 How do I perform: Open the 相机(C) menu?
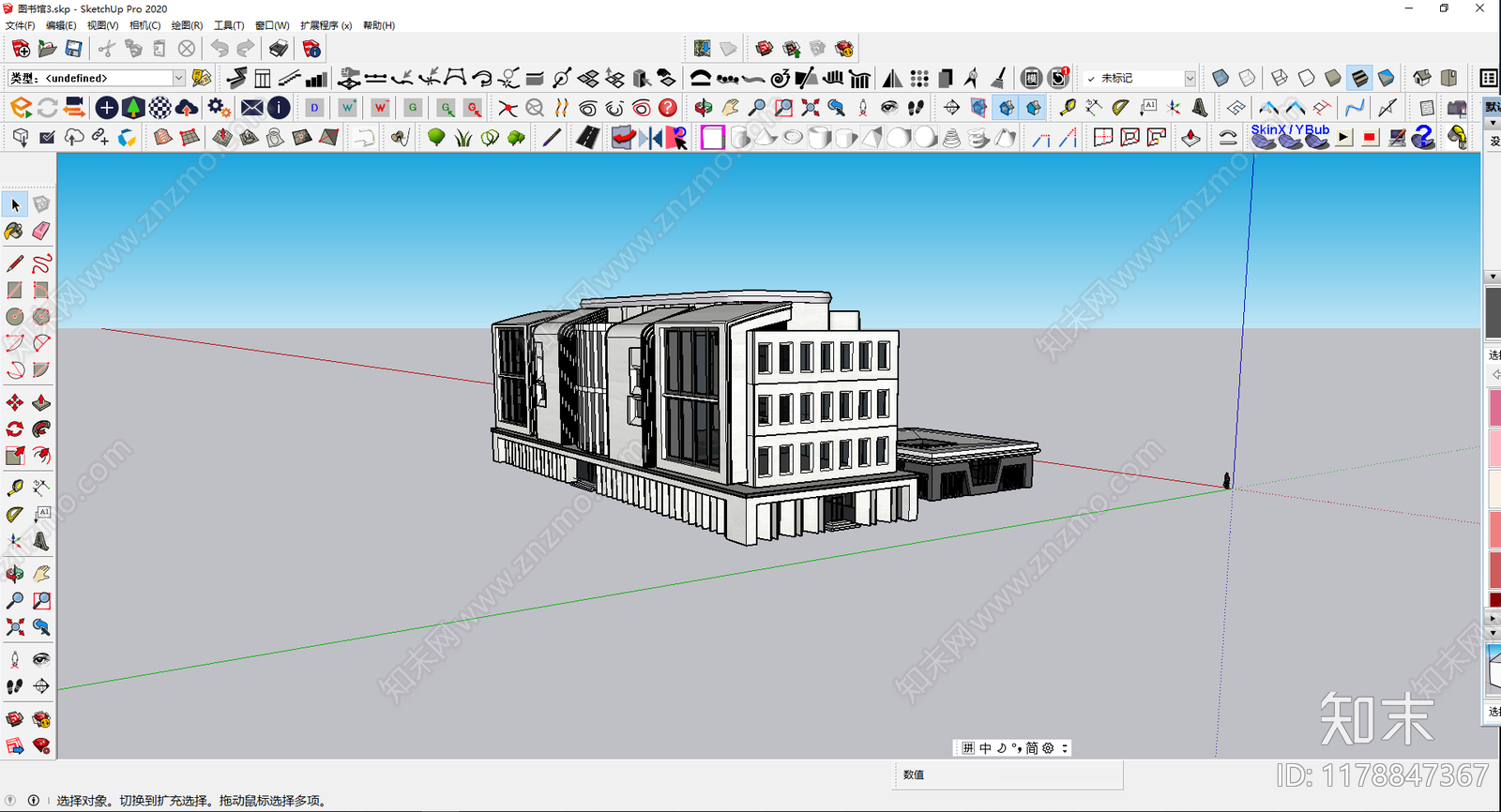tap(144, 25)
